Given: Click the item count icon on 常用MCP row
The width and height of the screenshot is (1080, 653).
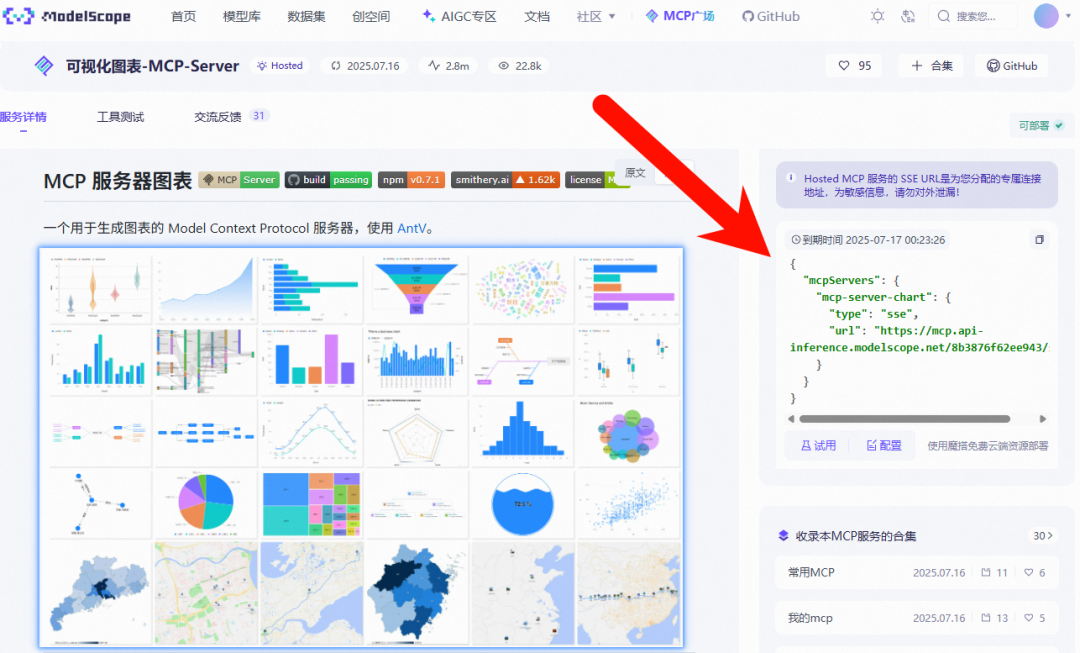Looking at the screenshot, I should pyautogui.click(x=986, y=572).
